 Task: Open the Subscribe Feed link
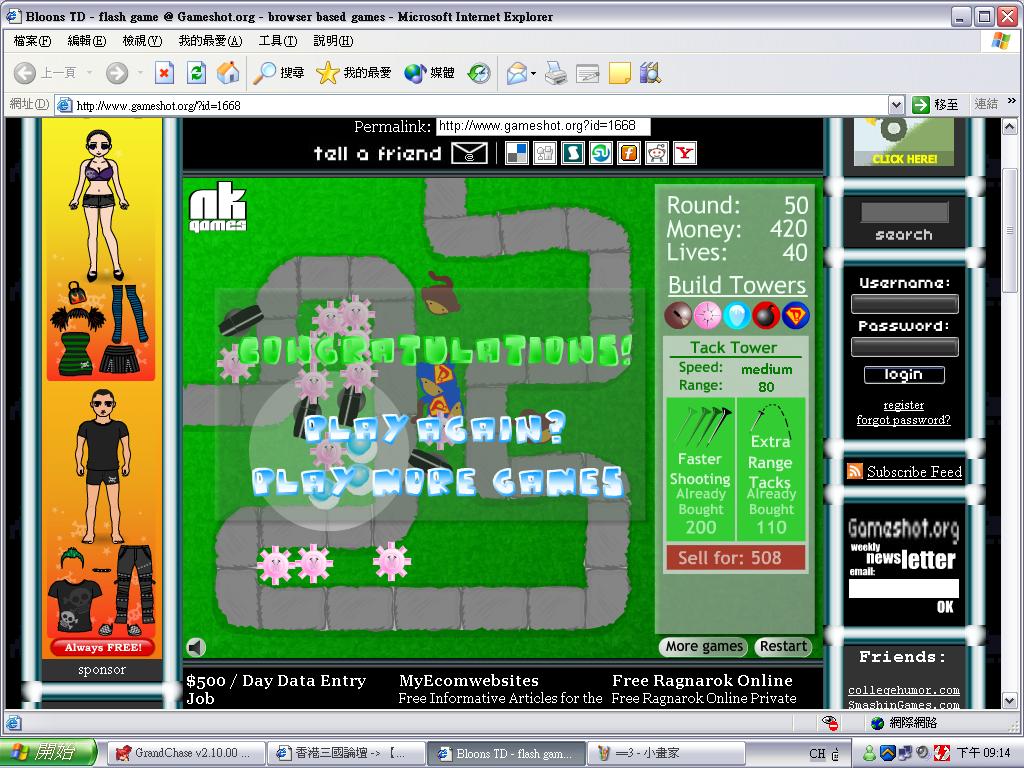click(914, 472)
